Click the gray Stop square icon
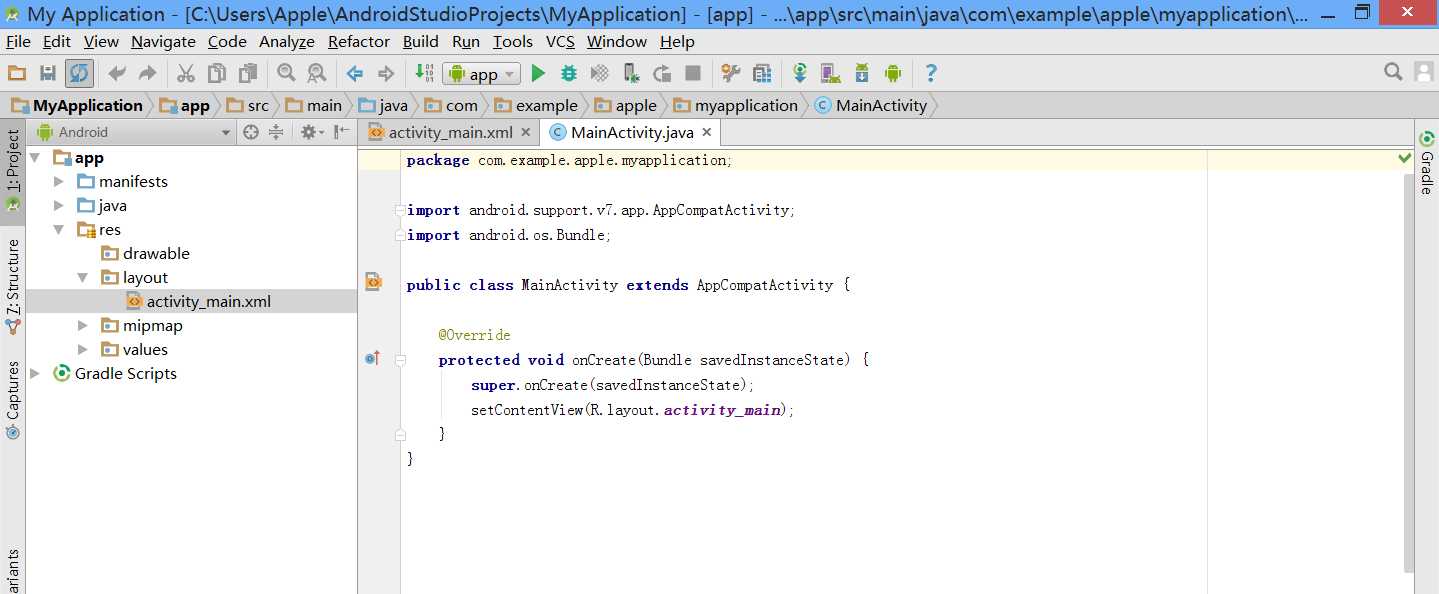1439x594 pixels. tap(693, 73)
